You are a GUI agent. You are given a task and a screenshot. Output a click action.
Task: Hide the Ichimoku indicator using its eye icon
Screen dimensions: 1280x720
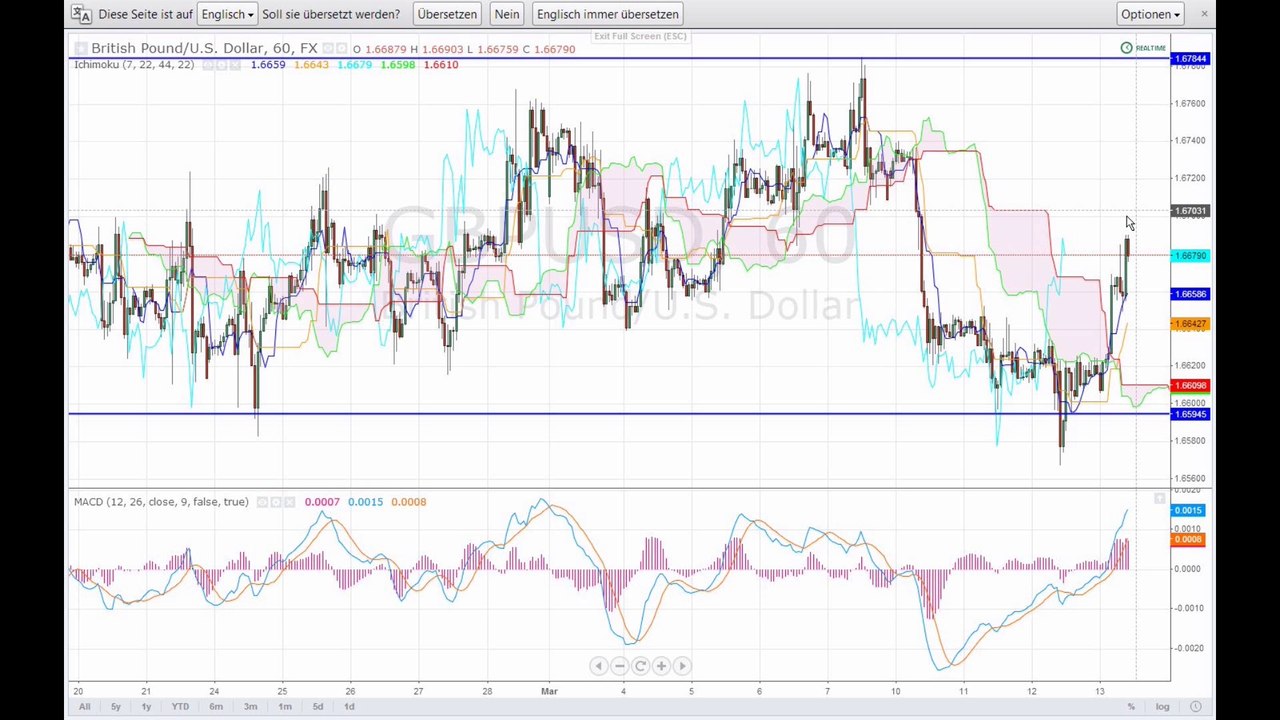point(209,65)
